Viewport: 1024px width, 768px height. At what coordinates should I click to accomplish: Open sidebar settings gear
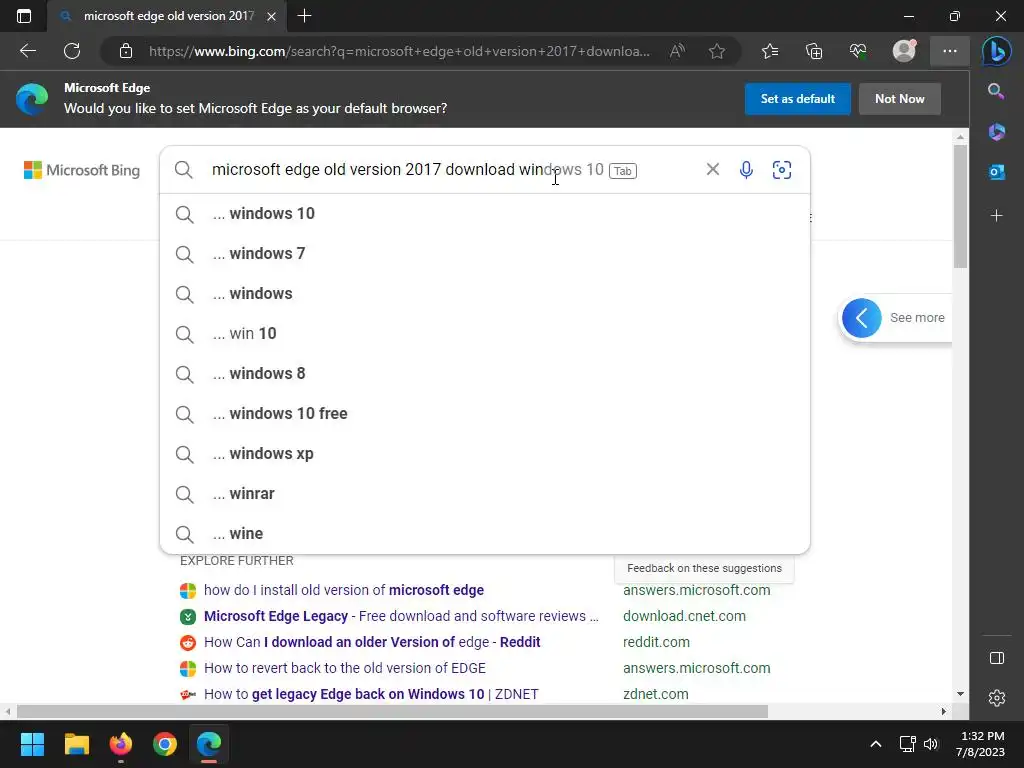[997, 697]
